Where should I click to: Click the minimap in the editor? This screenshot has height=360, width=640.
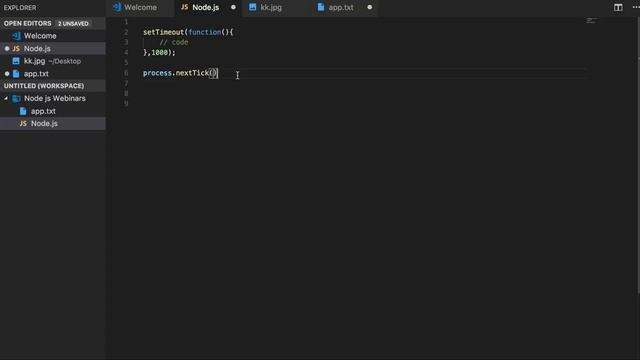click(591, 20)
